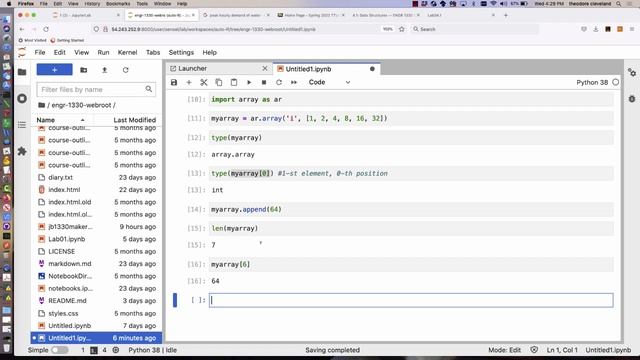Sort files by Name column header
Screen dimensions: 640x360
[x=61, y=120]
